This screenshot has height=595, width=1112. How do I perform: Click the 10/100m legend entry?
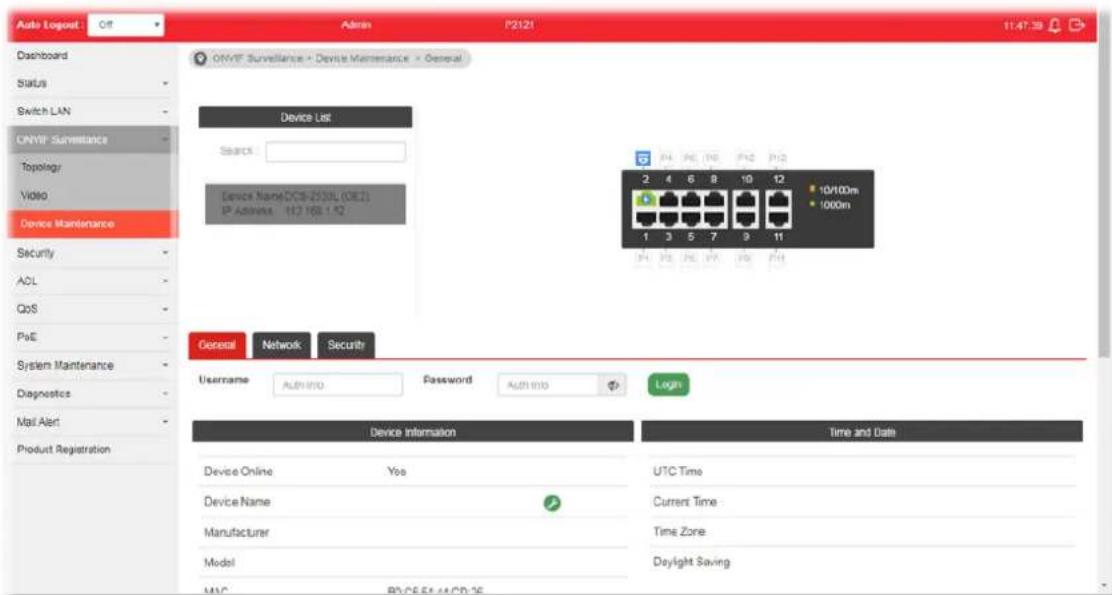pyautogui.click(x=834, y=190)
